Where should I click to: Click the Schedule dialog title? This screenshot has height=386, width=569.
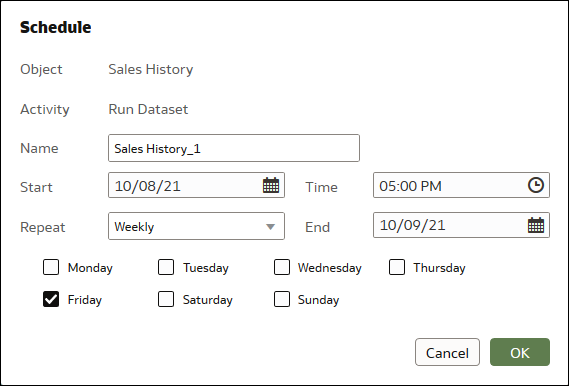pos(56,27)
